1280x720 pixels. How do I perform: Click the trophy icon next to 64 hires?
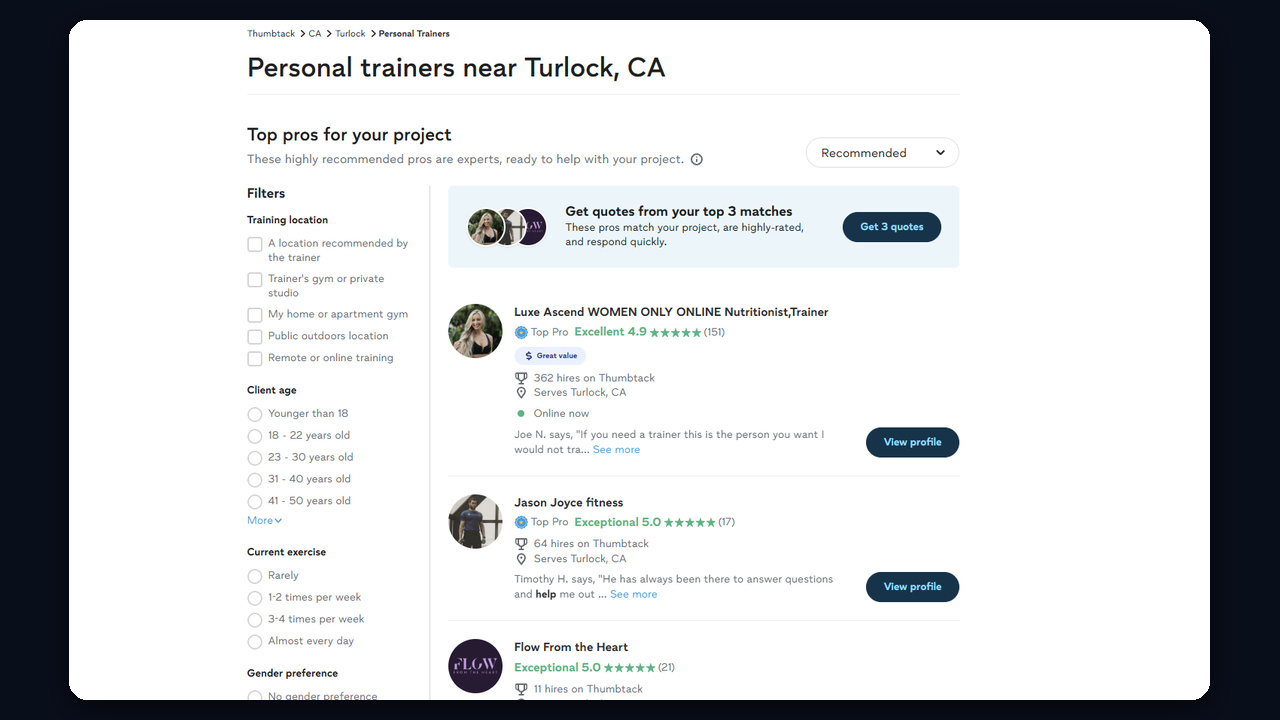click(521, 544)
